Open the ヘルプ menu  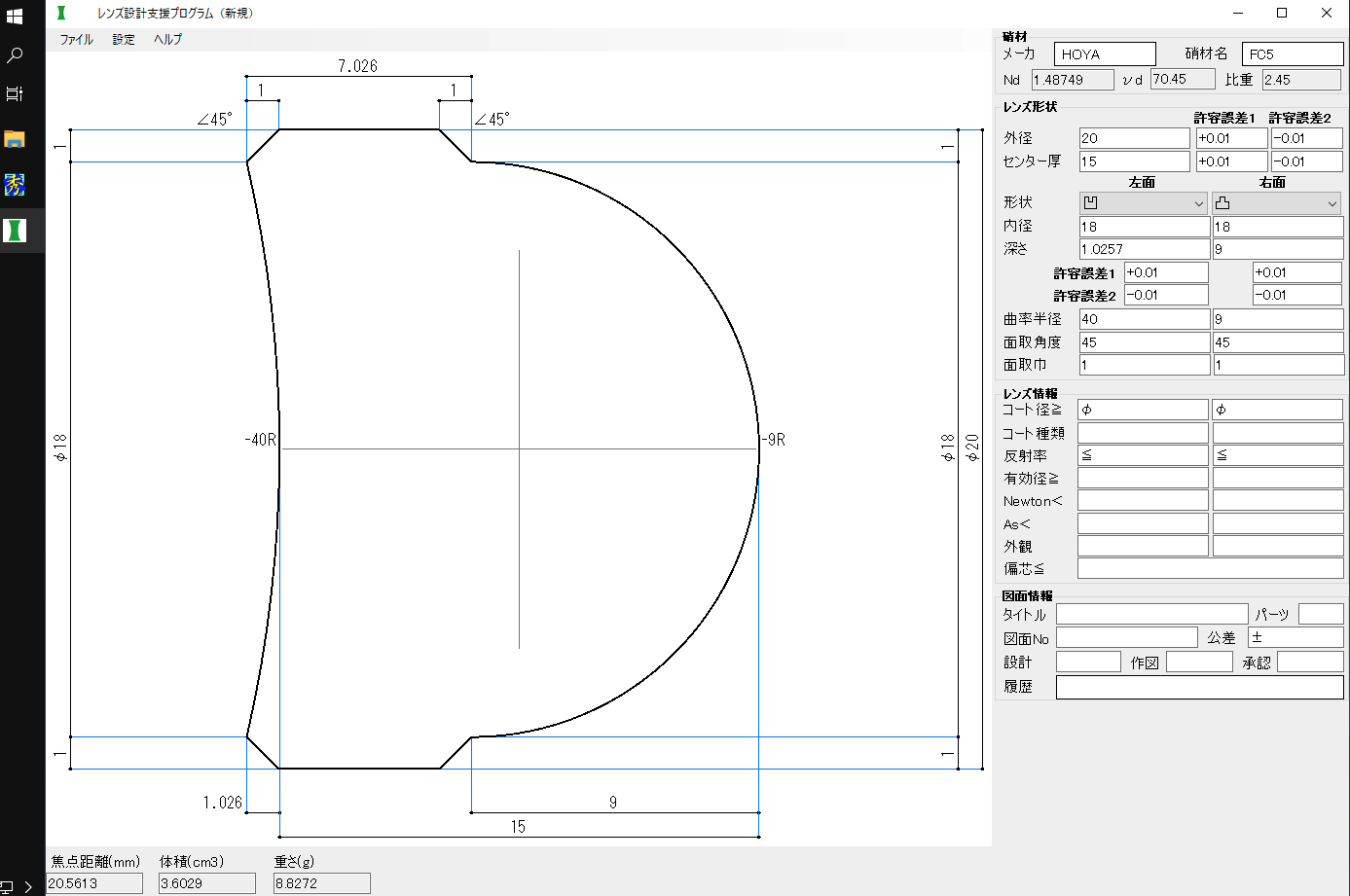coord(167,40)
